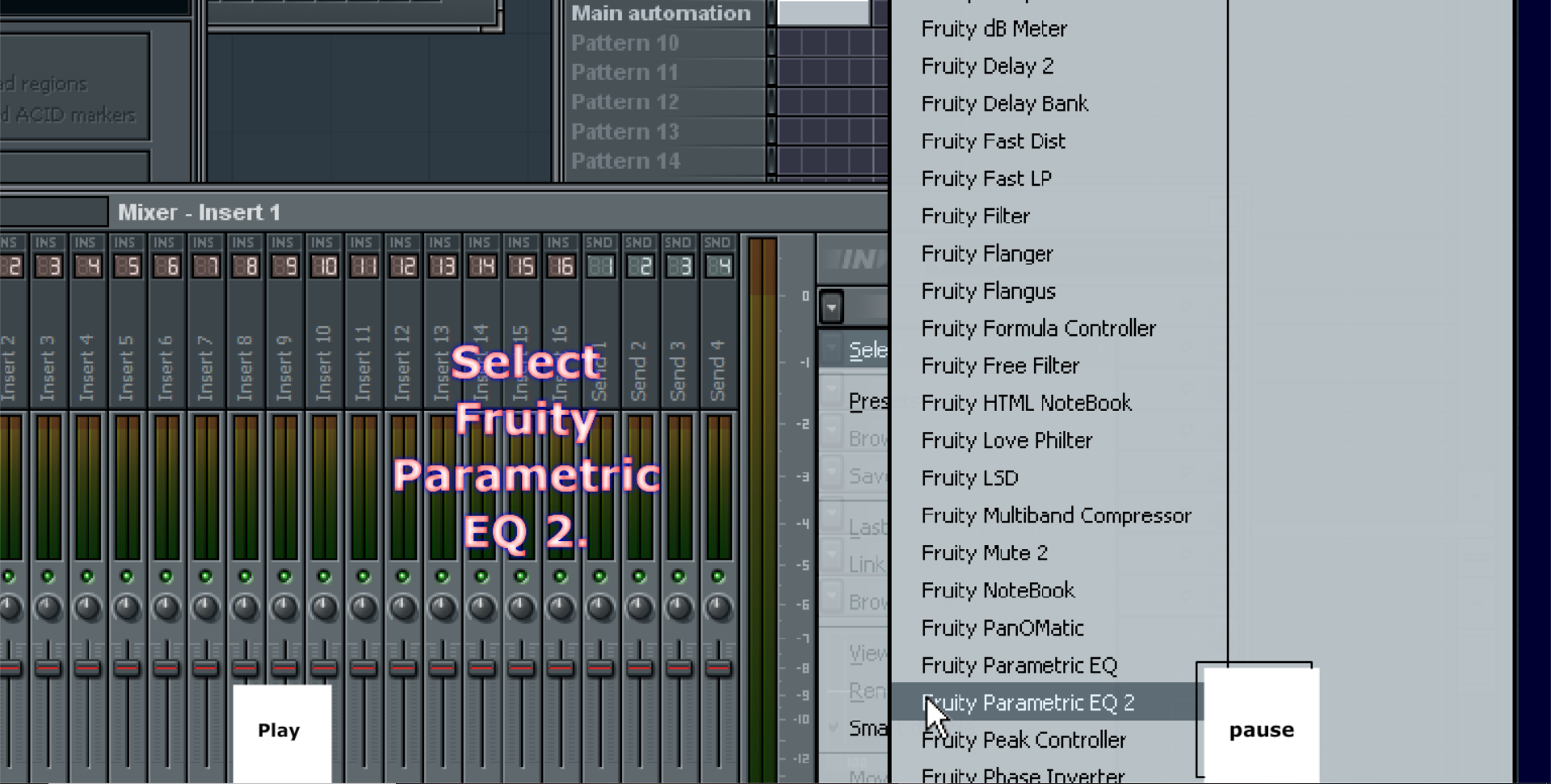This screenshot has height=784, width=1551.
Task: Select Fruity Peak Controller entry
Action: coord(1023,740)
